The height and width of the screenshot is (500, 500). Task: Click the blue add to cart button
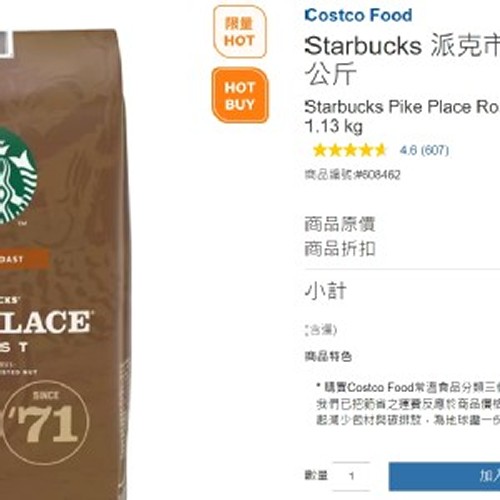[444, 476]
